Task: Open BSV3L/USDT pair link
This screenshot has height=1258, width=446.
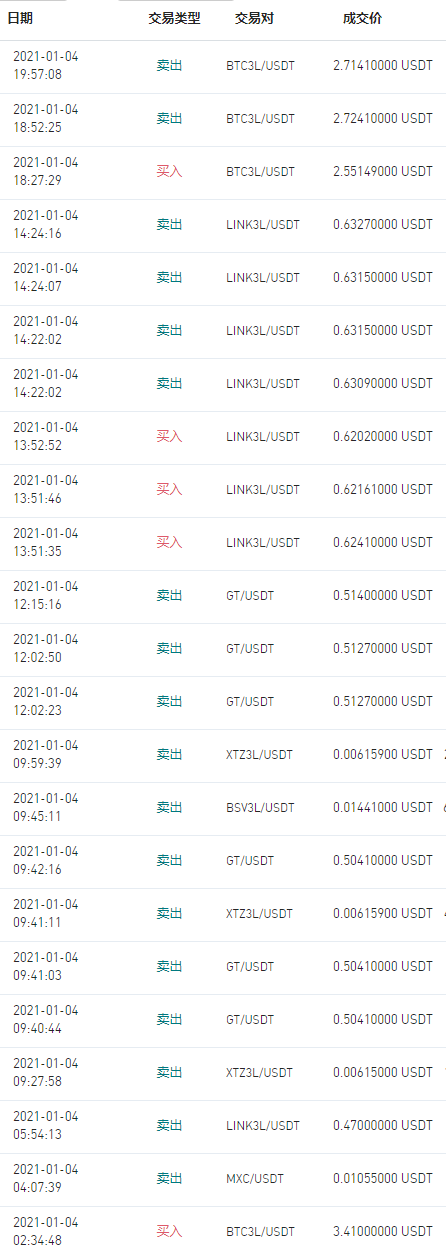Action: (x=261, y=807)
